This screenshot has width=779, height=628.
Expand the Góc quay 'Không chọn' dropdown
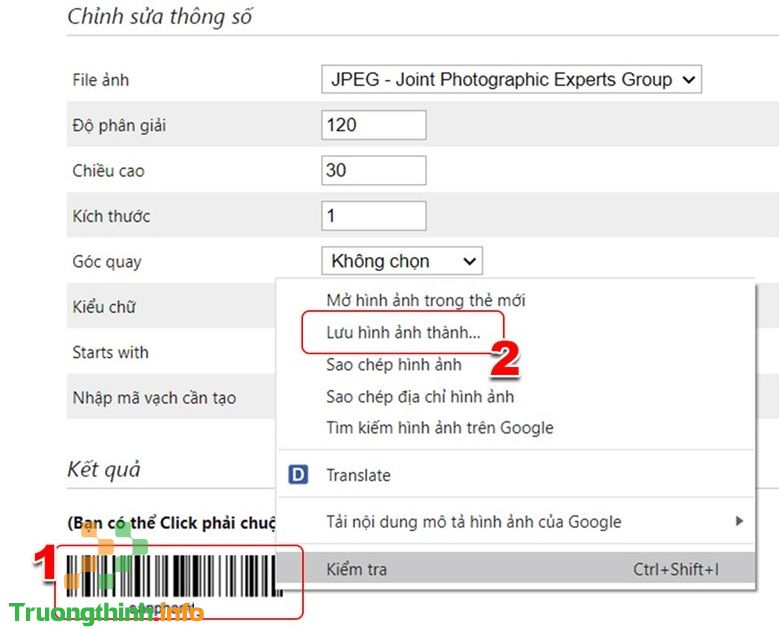tap(402, 261)
